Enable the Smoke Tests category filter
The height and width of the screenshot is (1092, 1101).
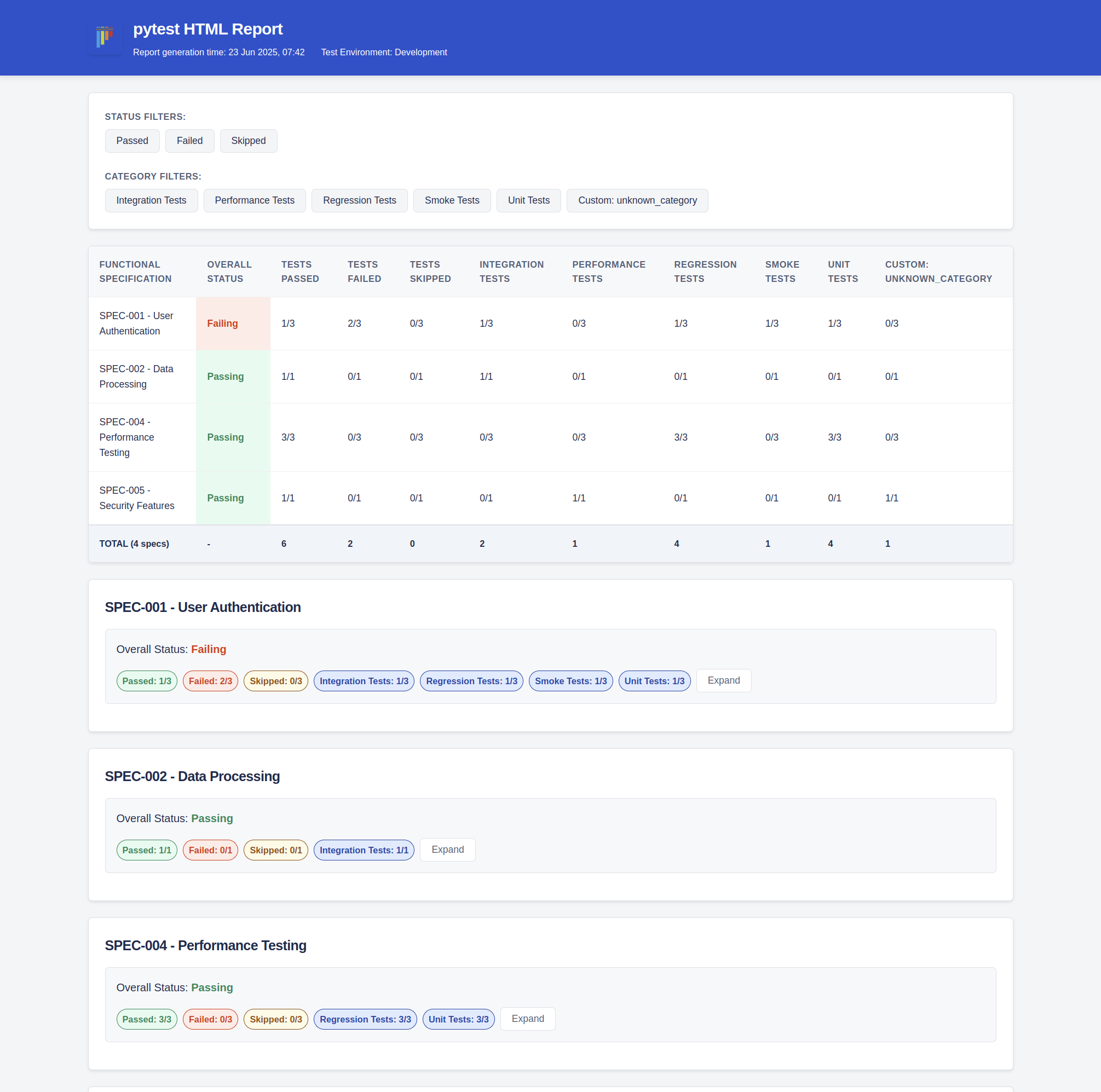tap(451, 200)
